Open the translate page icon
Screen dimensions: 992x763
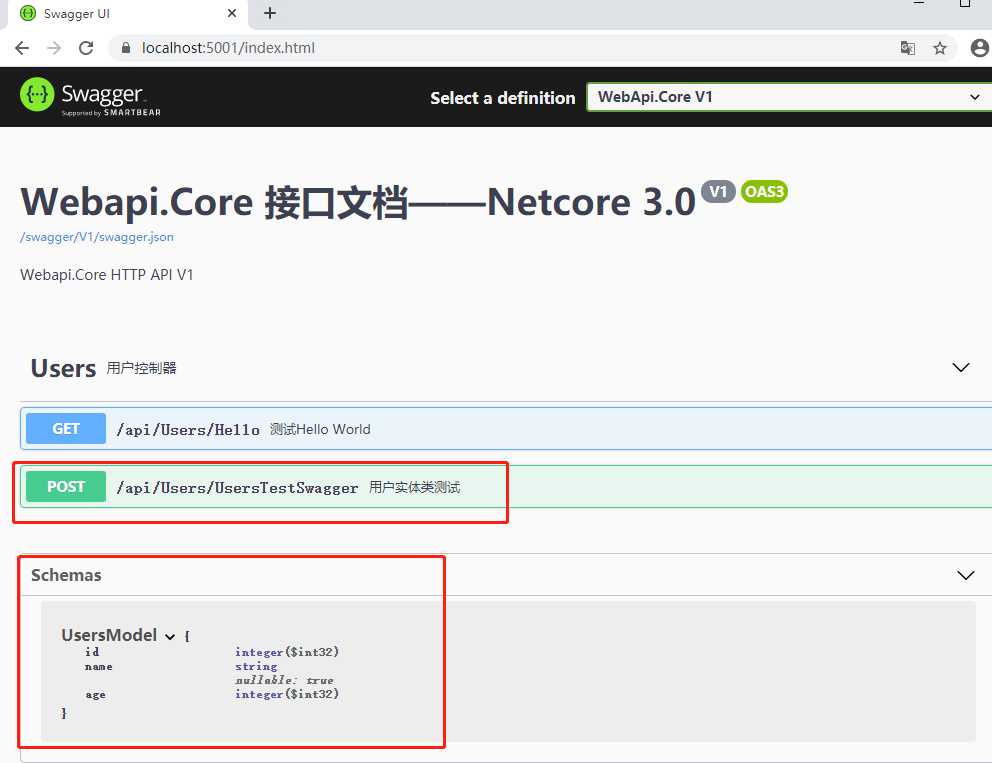[x=908, y=48]
